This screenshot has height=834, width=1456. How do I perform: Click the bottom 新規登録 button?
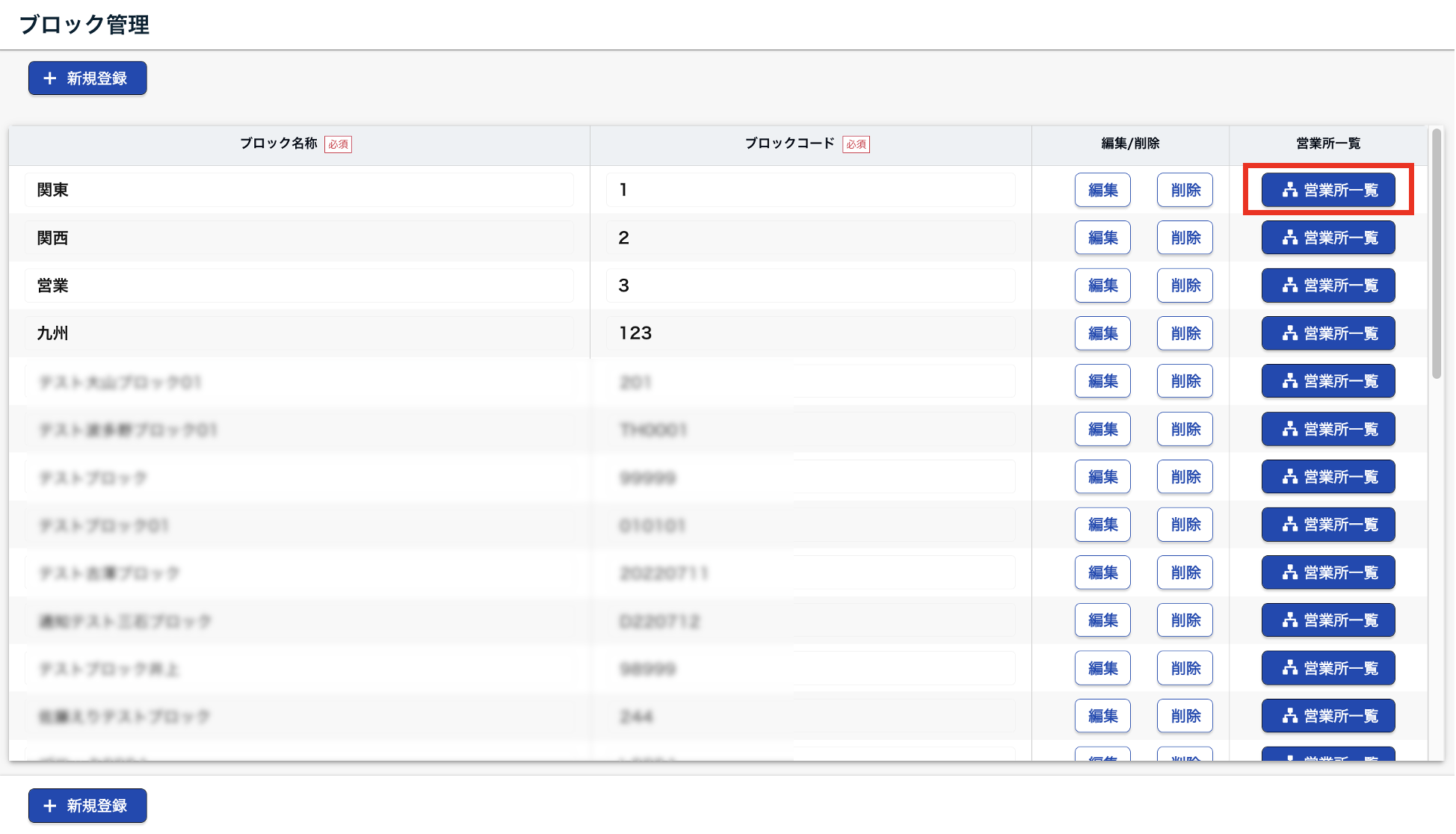tap(87, 806)
